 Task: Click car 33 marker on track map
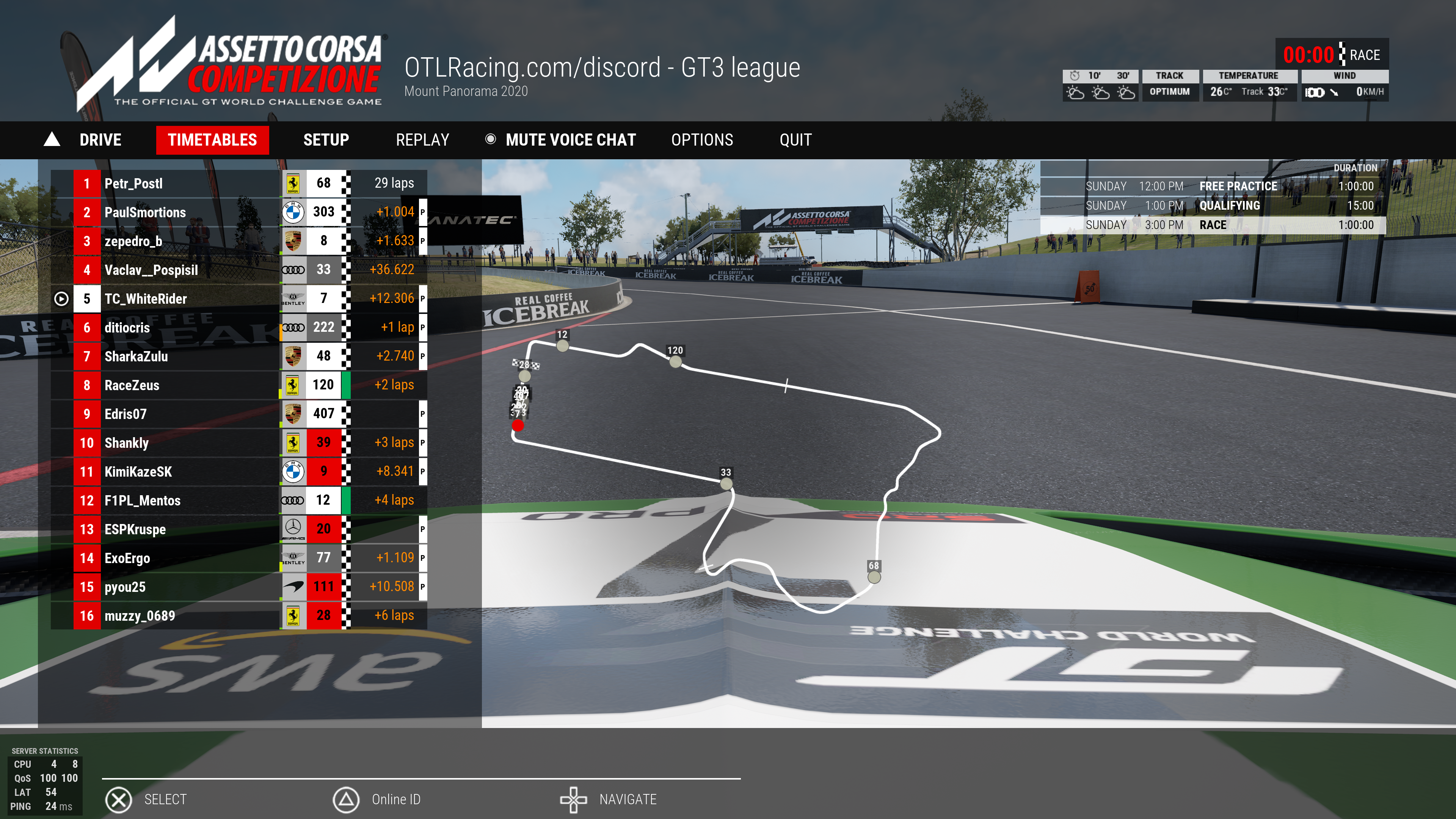(x=726, y=483)
